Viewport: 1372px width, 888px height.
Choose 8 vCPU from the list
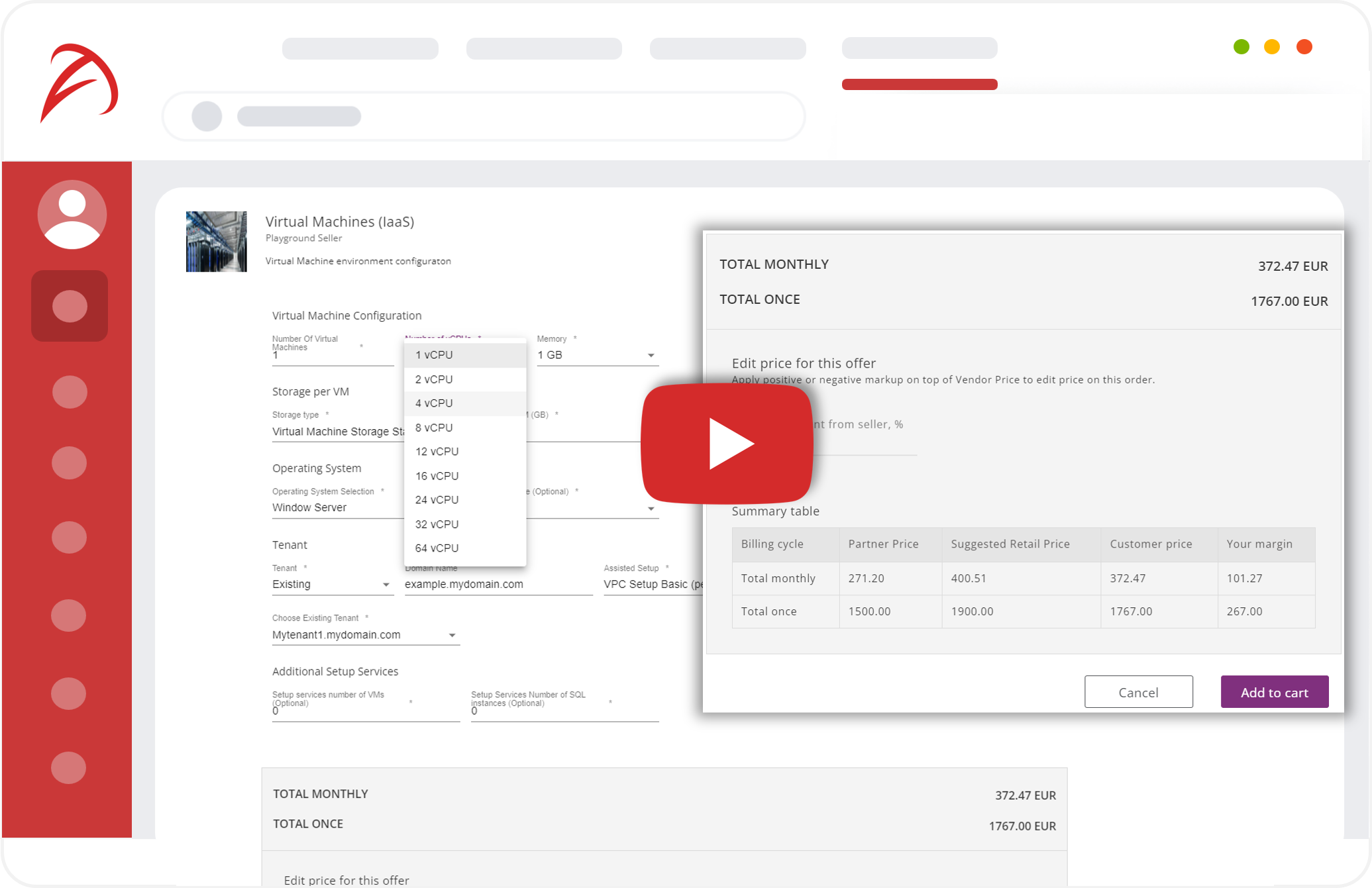465,428
